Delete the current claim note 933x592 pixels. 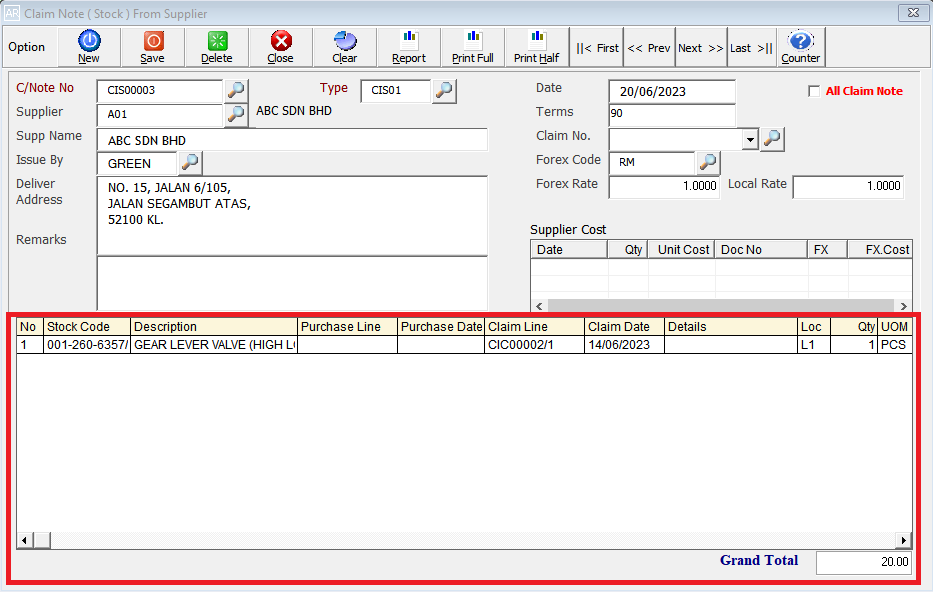click(x=217, y=46)
